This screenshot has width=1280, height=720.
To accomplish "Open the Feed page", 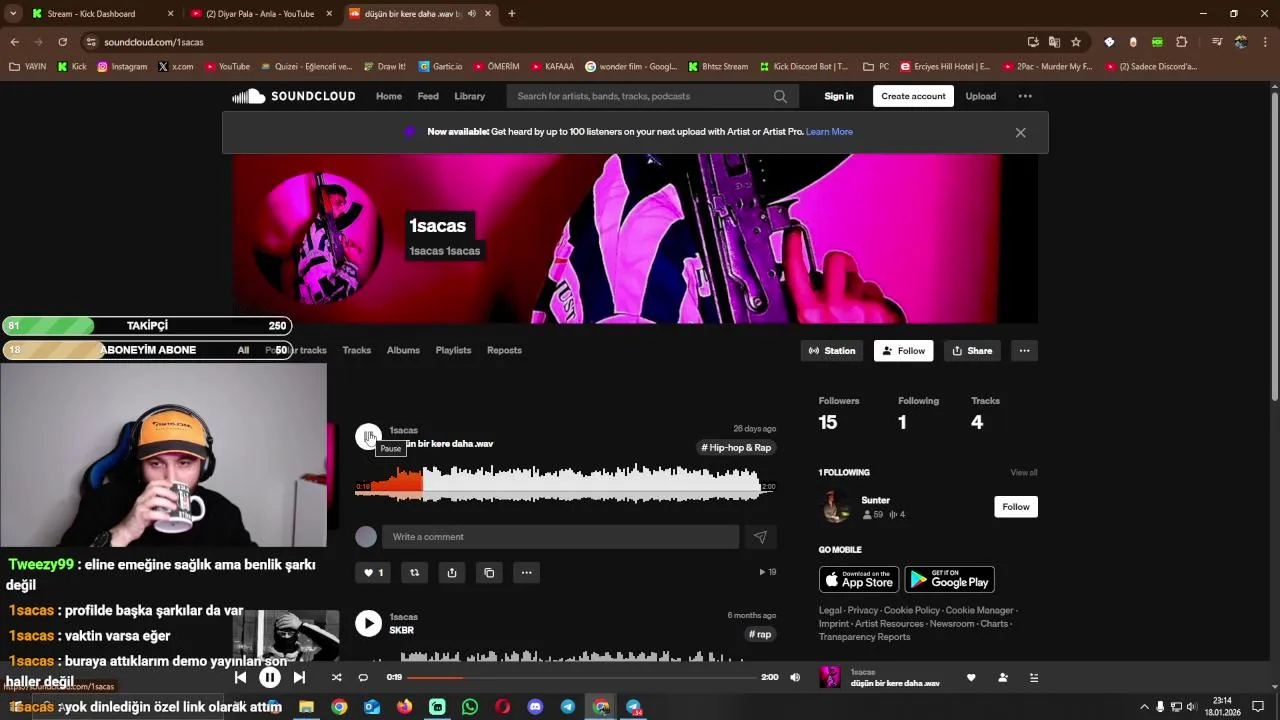I will (428, 96).
